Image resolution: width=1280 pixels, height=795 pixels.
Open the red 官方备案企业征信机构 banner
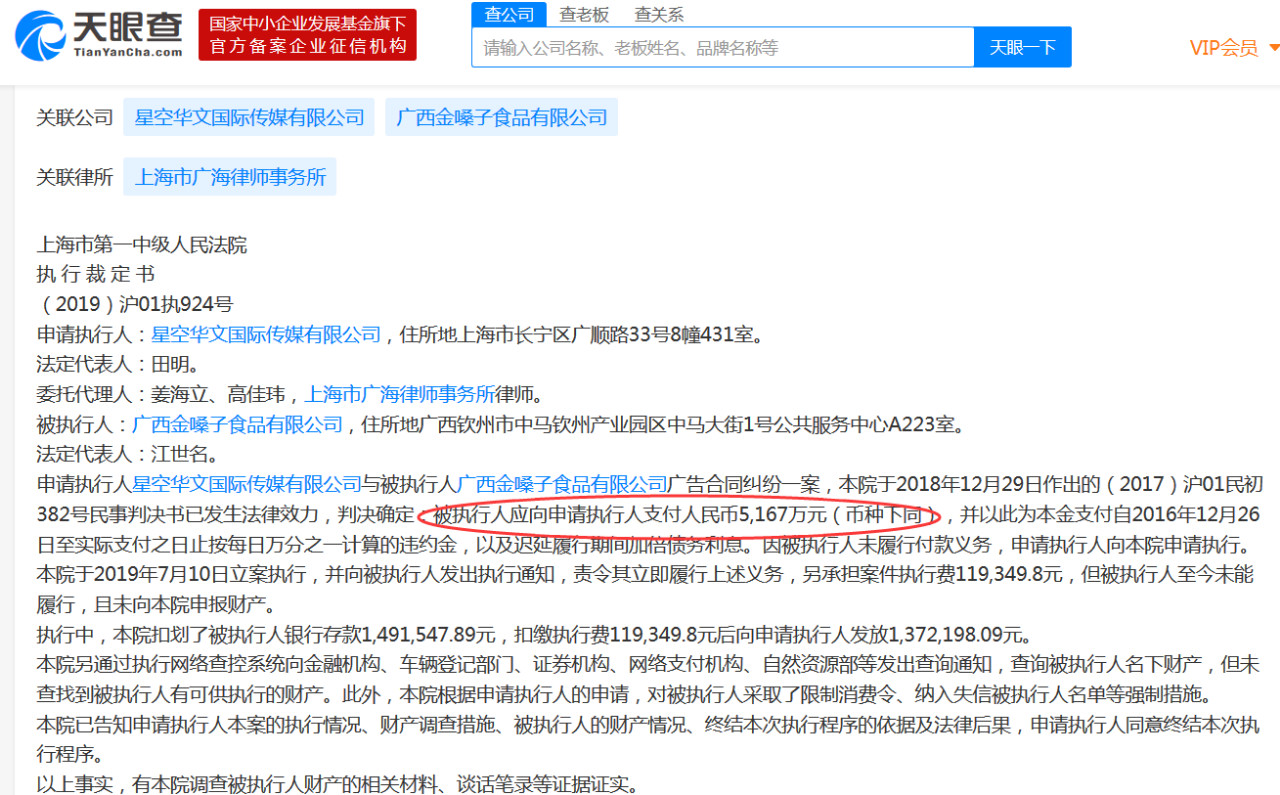[x=308, y=35]
